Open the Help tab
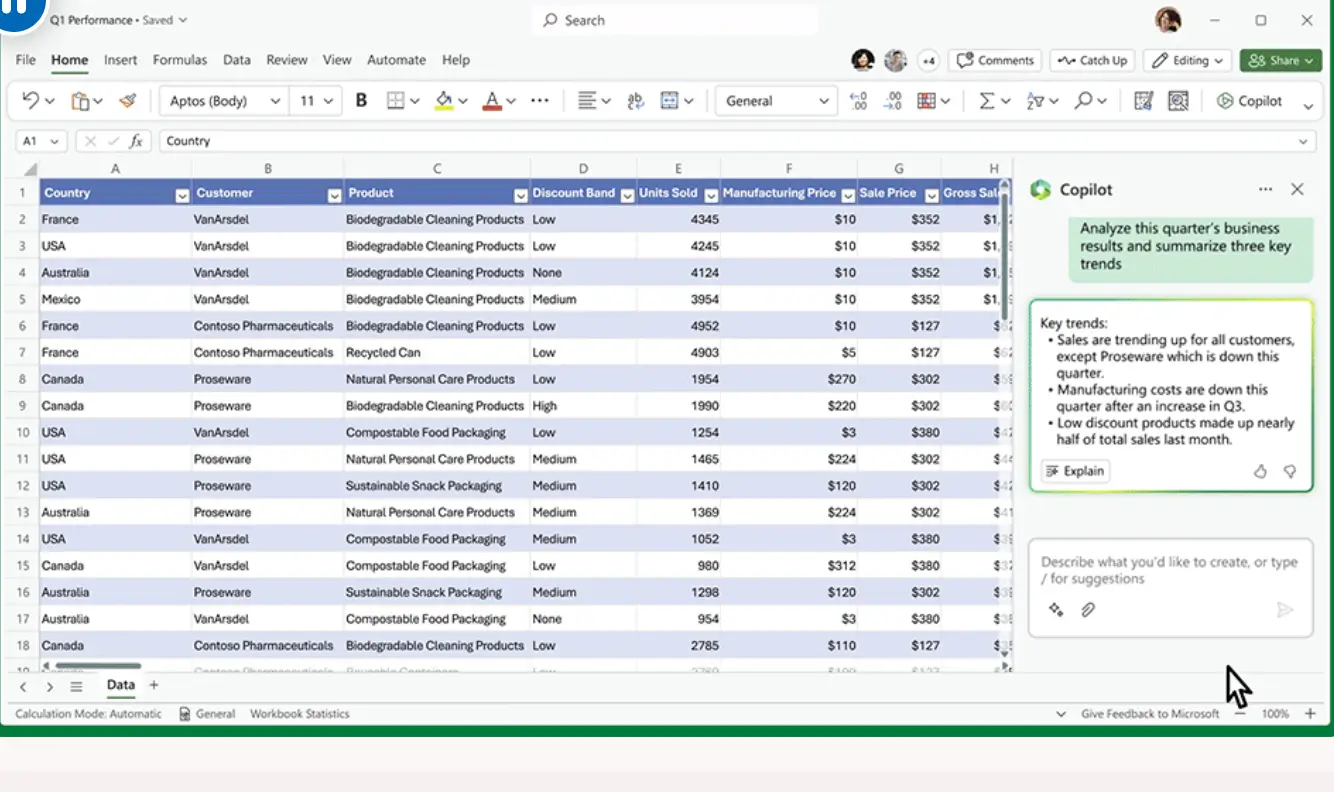 click(x=456, y=60)
